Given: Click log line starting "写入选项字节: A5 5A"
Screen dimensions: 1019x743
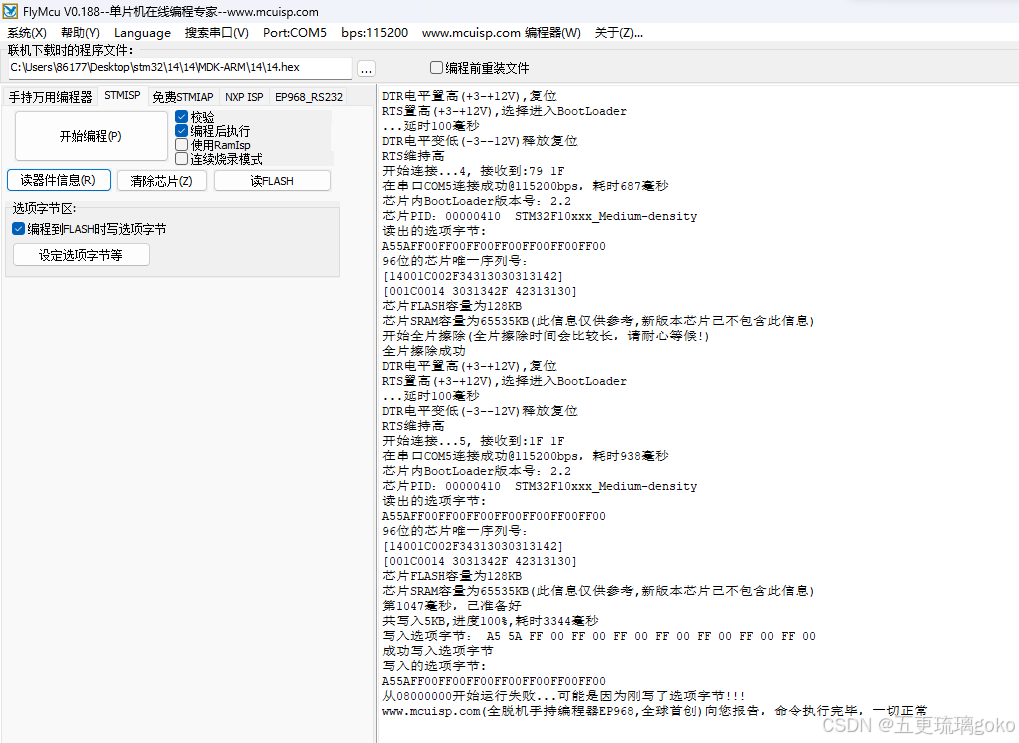Looking at the screenshot, I should point(599,636).
